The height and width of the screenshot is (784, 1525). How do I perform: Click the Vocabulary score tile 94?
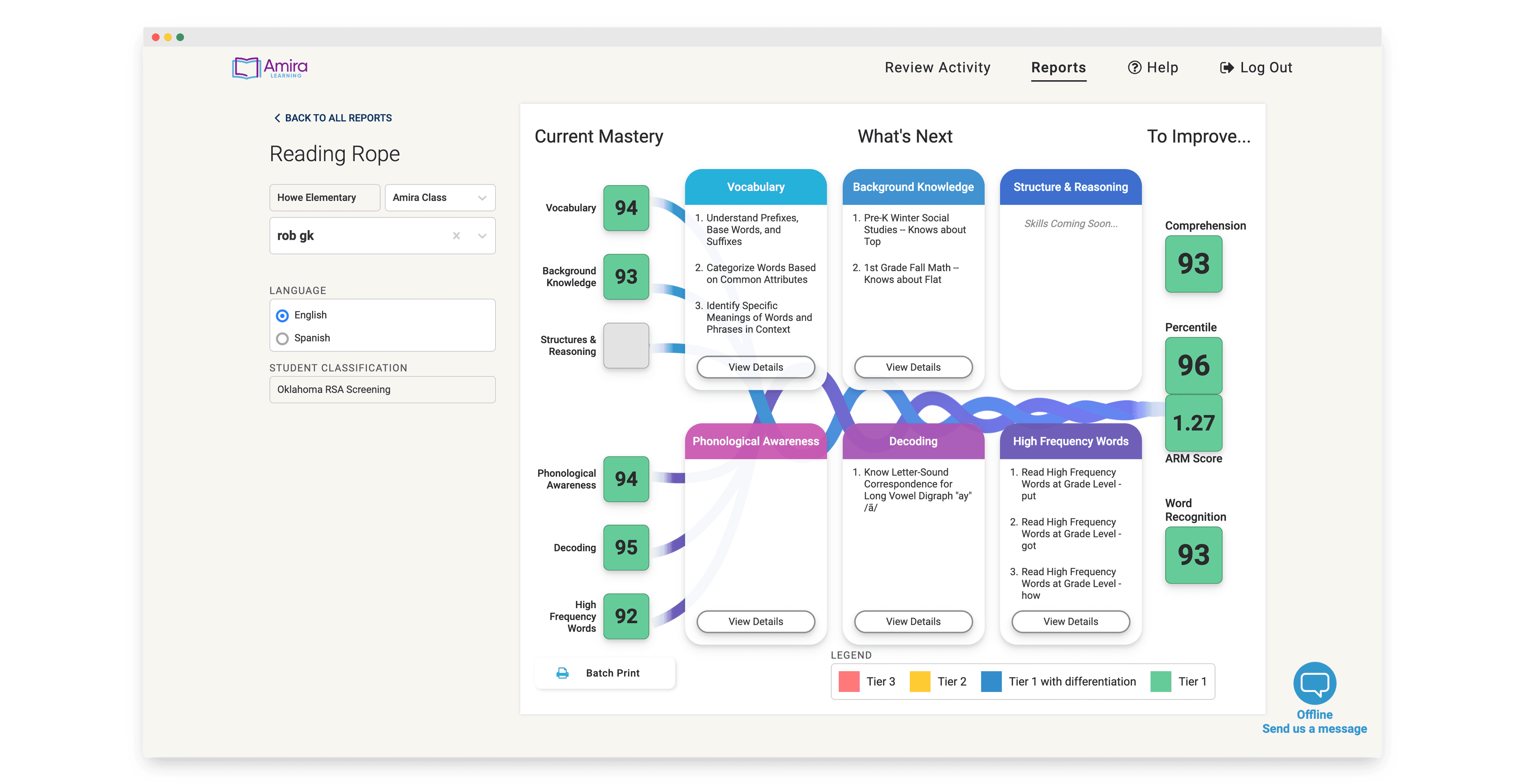626,208
